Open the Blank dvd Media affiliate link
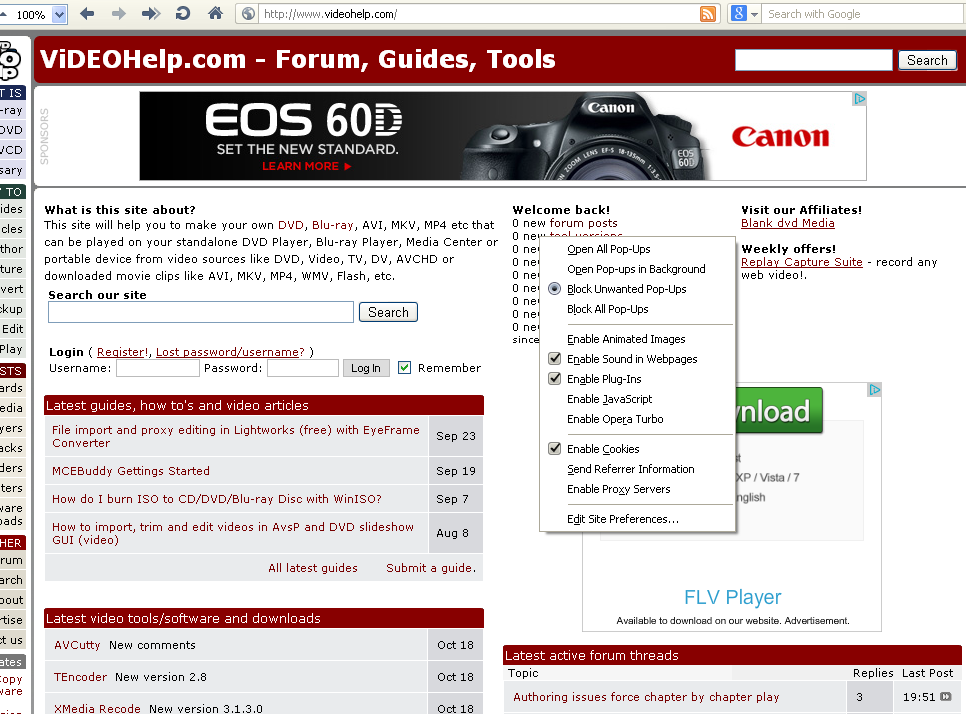 [787, 223]
